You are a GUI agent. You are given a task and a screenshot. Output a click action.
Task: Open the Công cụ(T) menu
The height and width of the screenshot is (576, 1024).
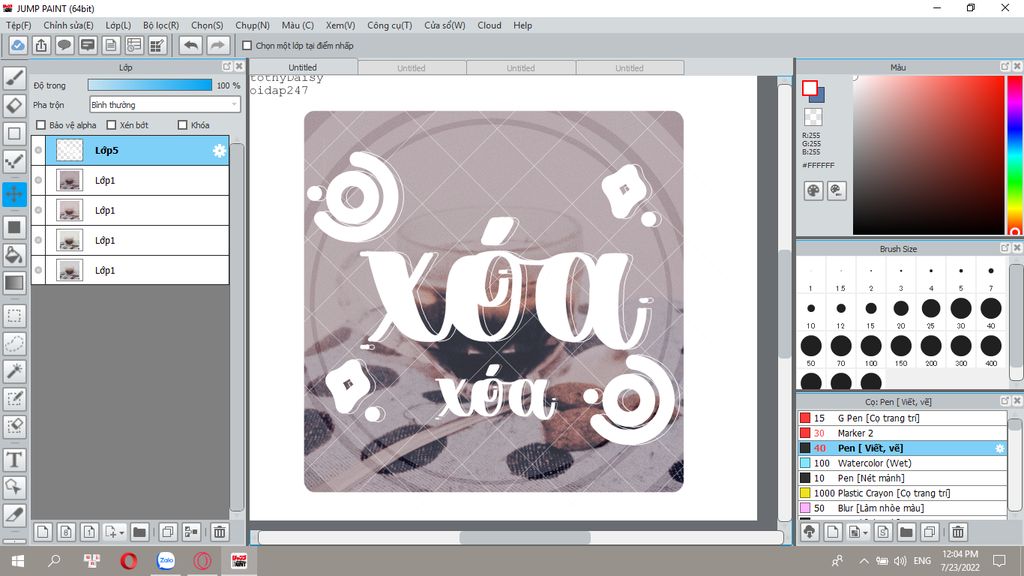tap(390, 25)
